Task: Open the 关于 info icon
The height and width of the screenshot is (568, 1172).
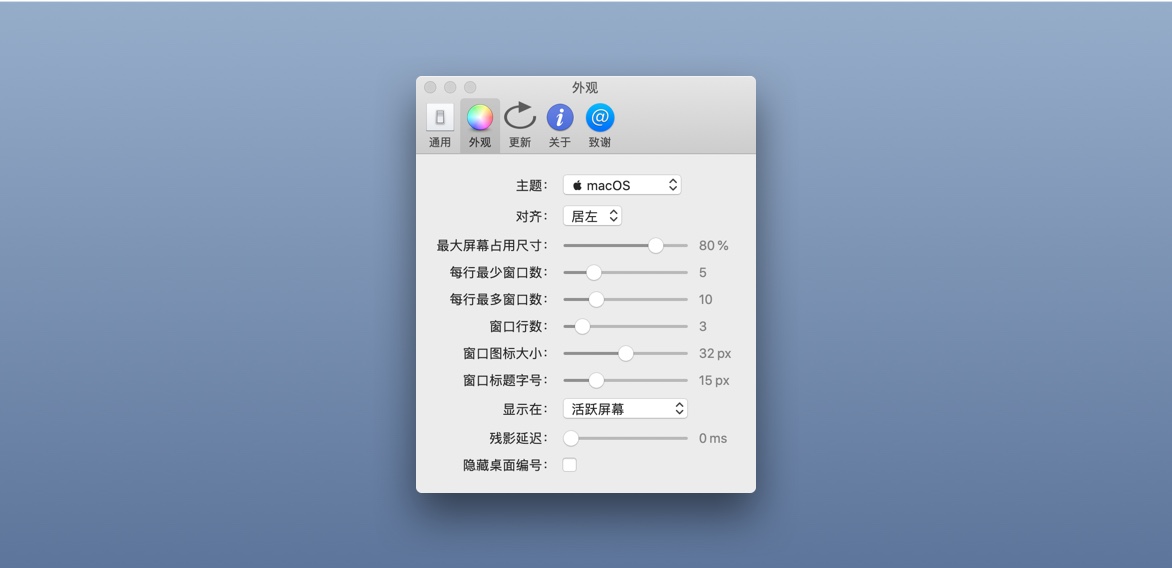Action: click(x=560, y=117)
